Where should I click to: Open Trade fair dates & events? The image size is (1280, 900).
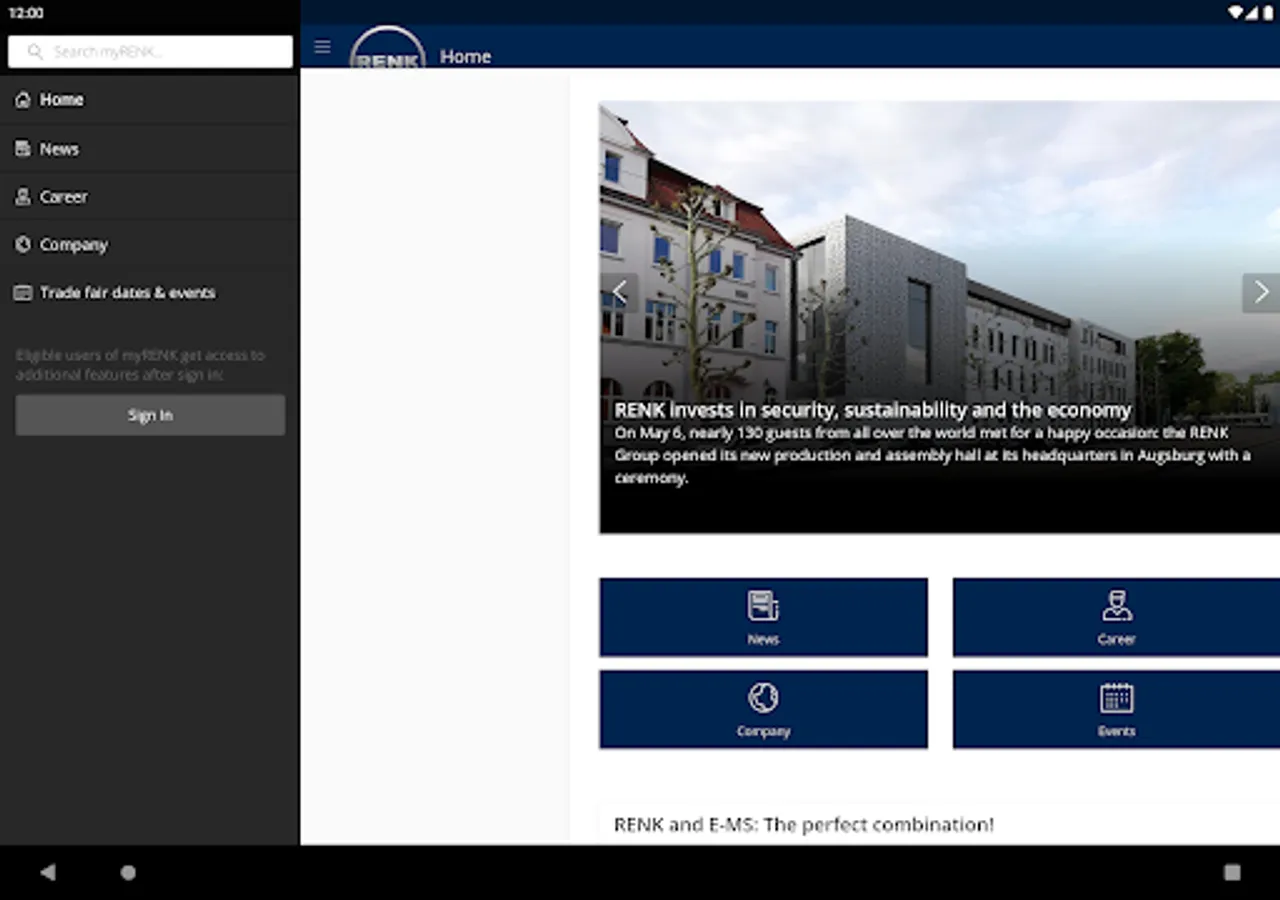(150, 293)
